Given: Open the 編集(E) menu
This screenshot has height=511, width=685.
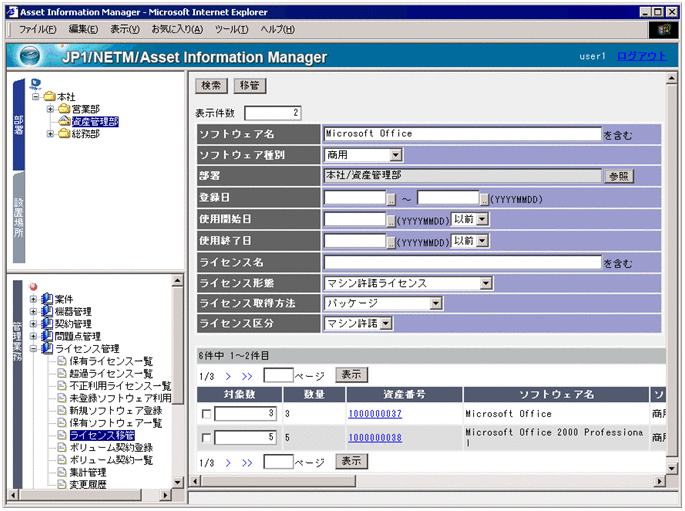Looking at the screenshot, I should [x=83, y=29].
